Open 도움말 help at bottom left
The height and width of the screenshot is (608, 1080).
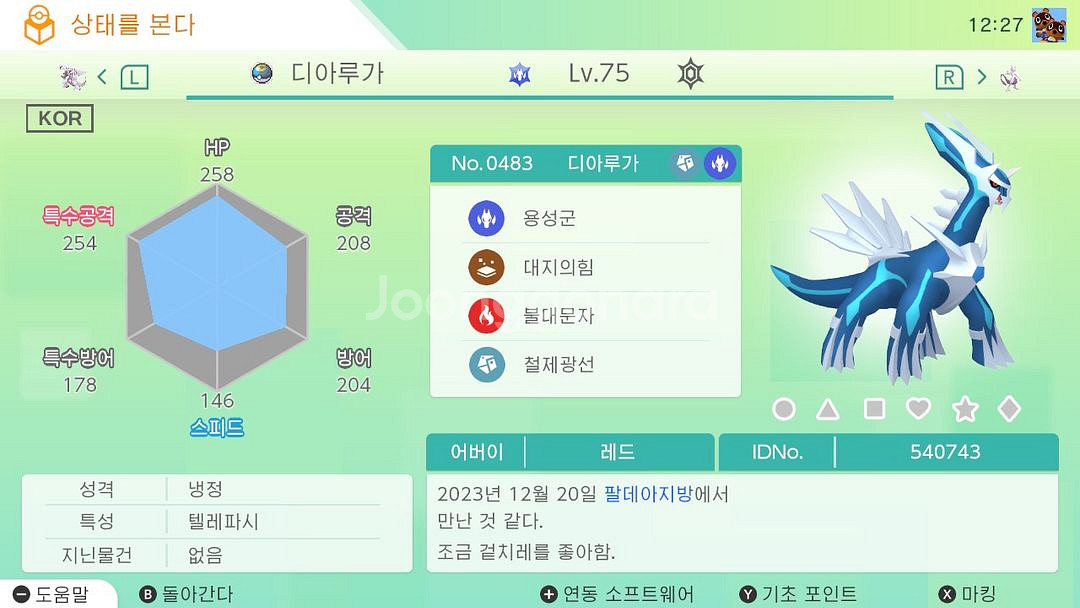(x=52, y=594)
